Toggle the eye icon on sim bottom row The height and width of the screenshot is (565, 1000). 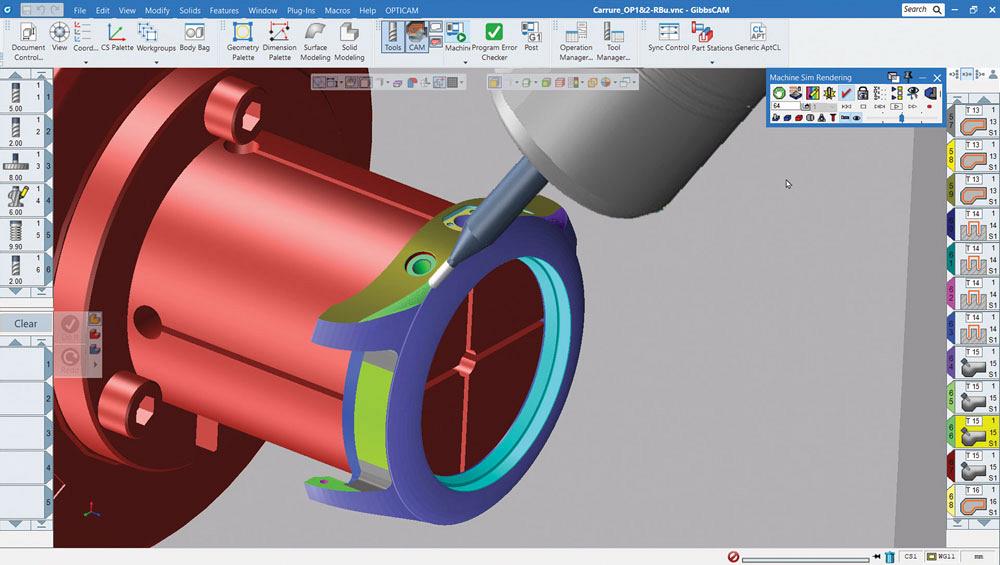857,117
